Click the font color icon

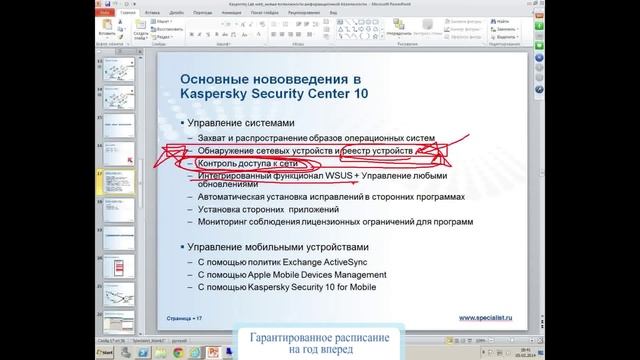tap(258, 35)
